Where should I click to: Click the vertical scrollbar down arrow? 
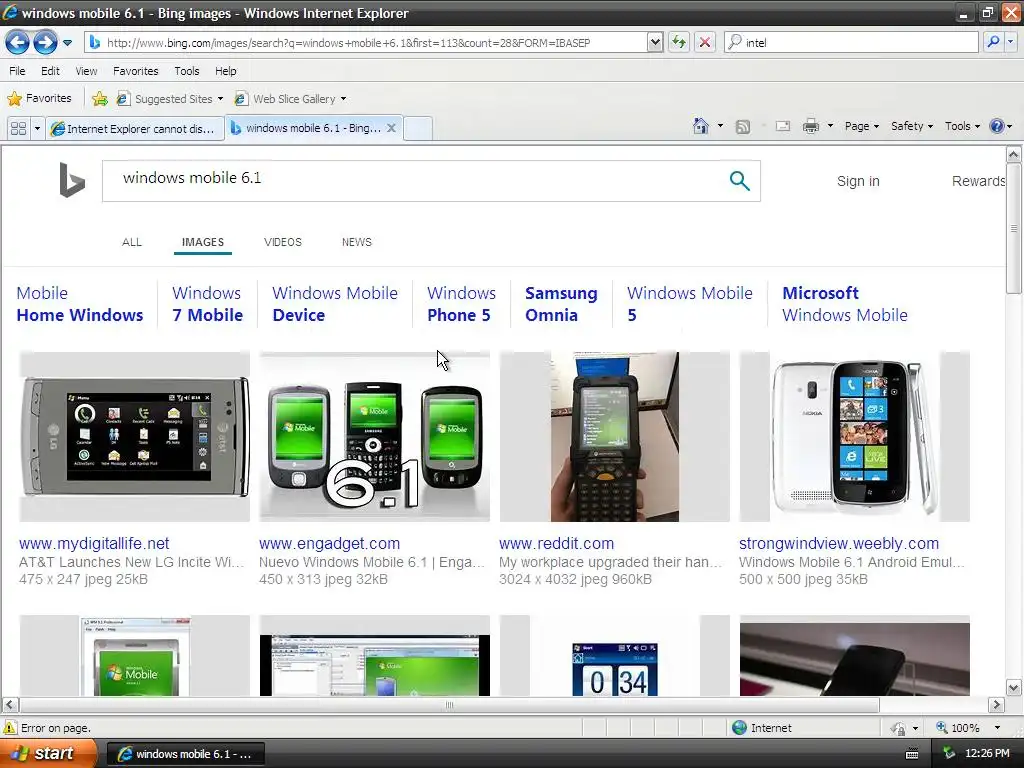tap(1014, 687)
